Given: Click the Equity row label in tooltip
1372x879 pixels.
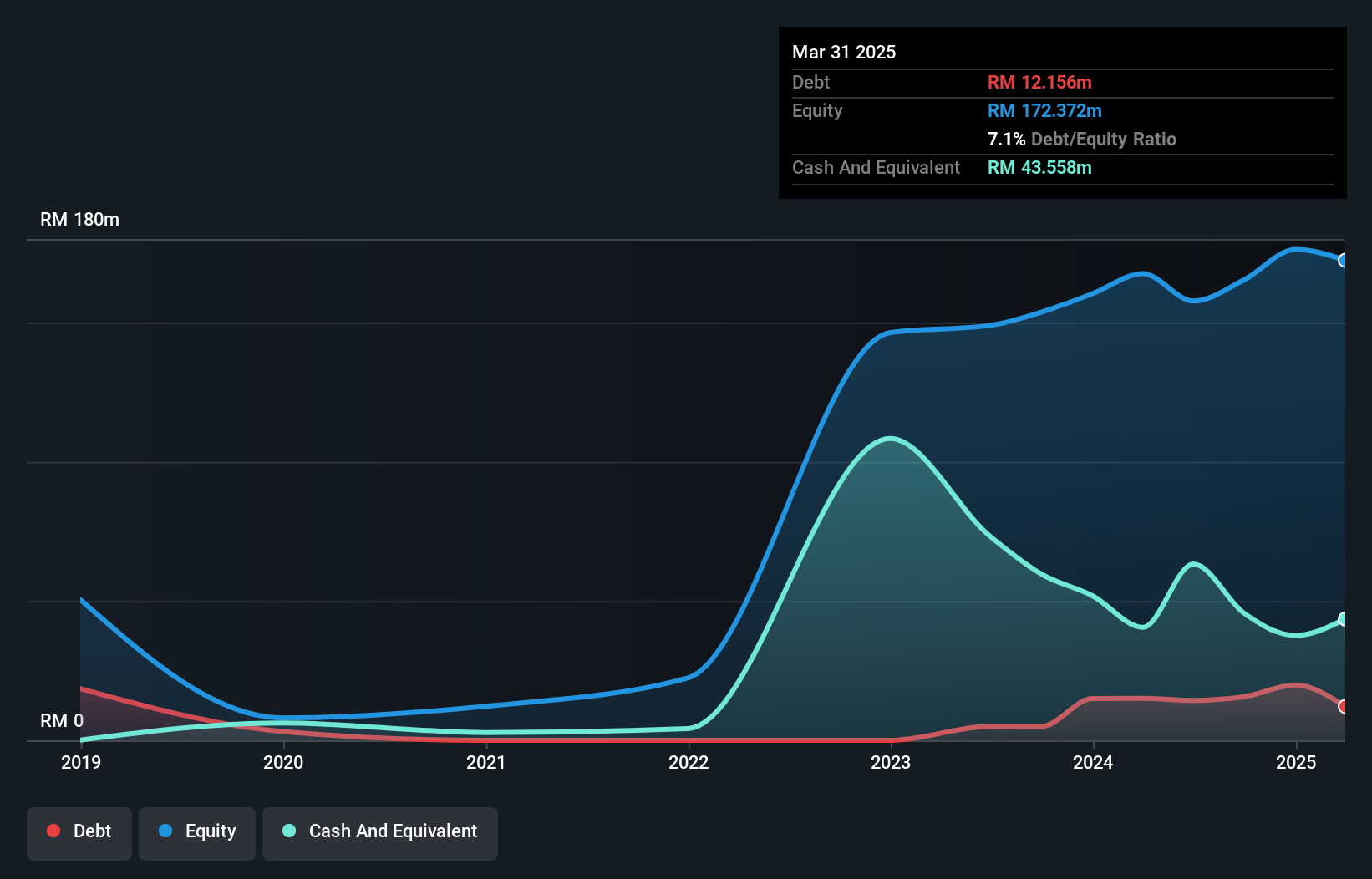Looking at the screenshot, I should pos(817,110).
